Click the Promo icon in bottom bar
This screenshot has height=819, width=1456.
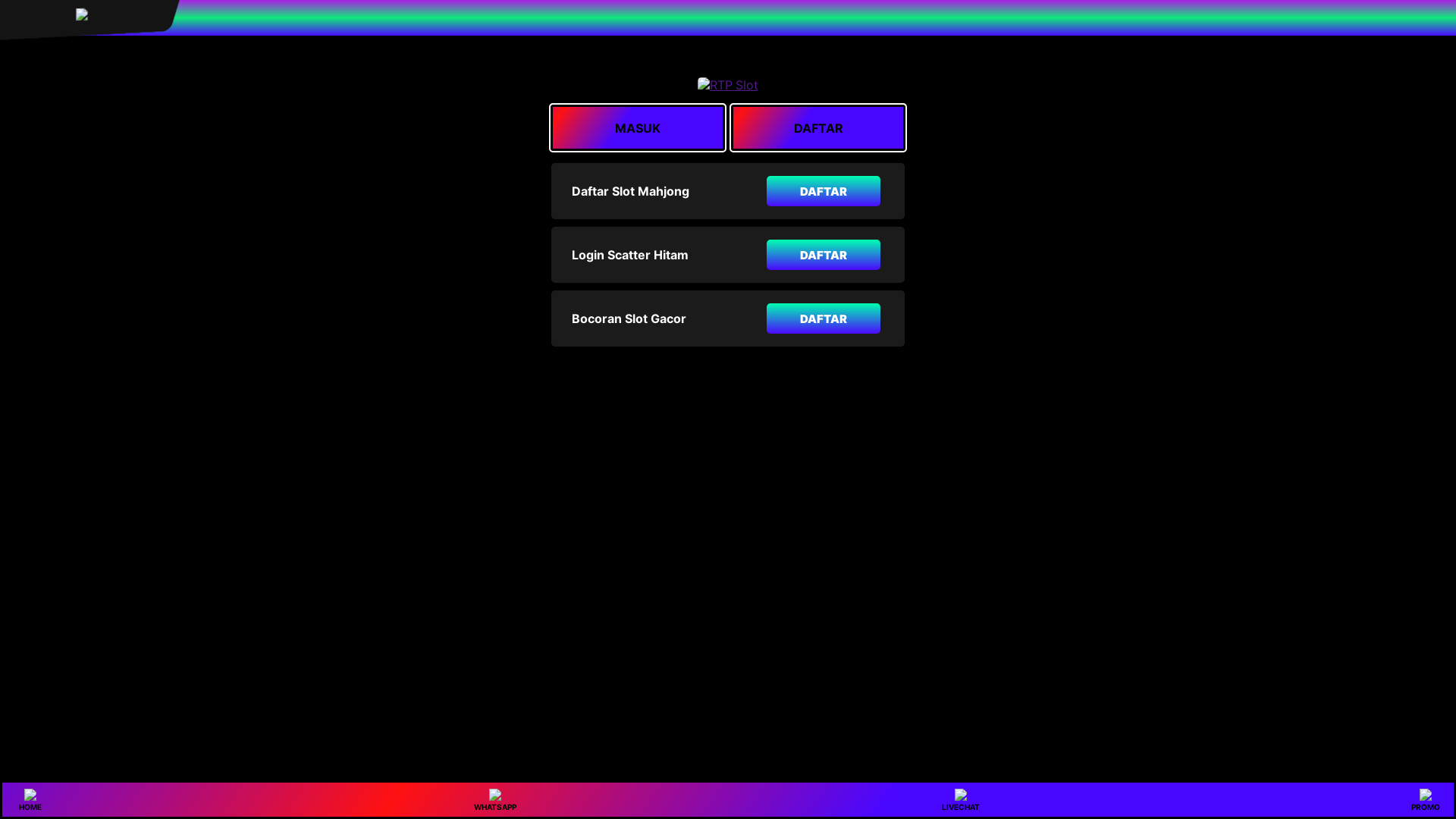point(1426,795)
